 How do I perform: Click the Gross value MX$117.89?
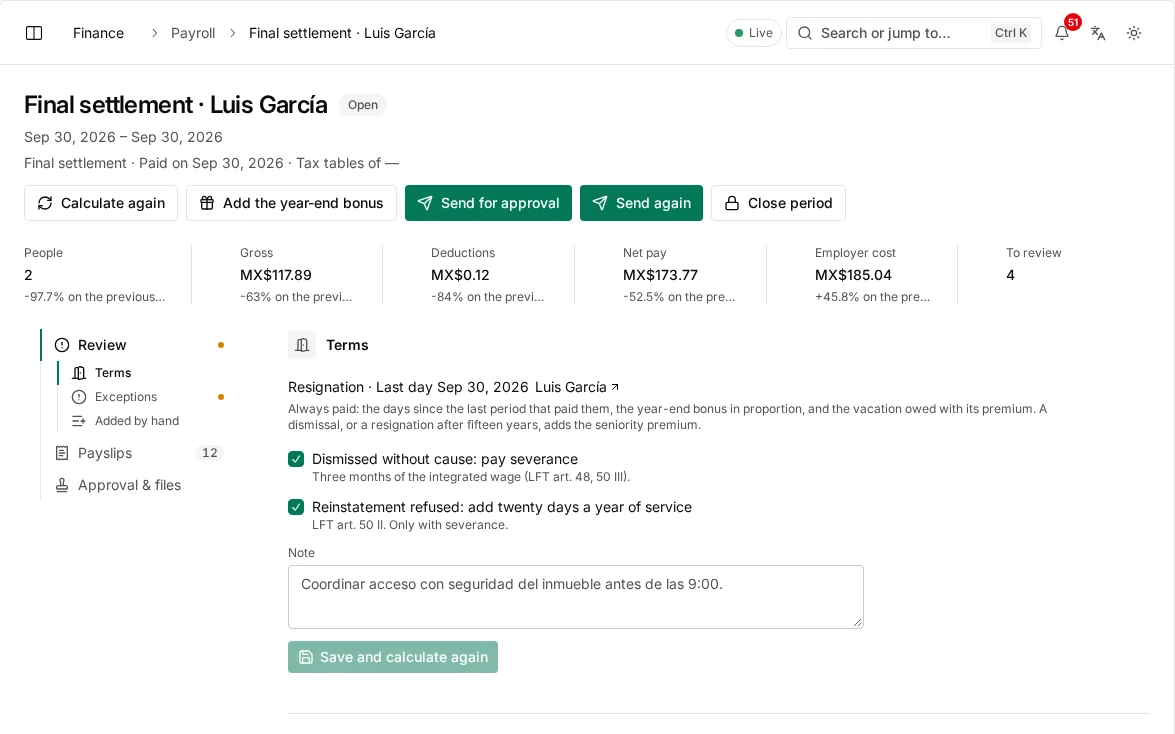[276, 275]
